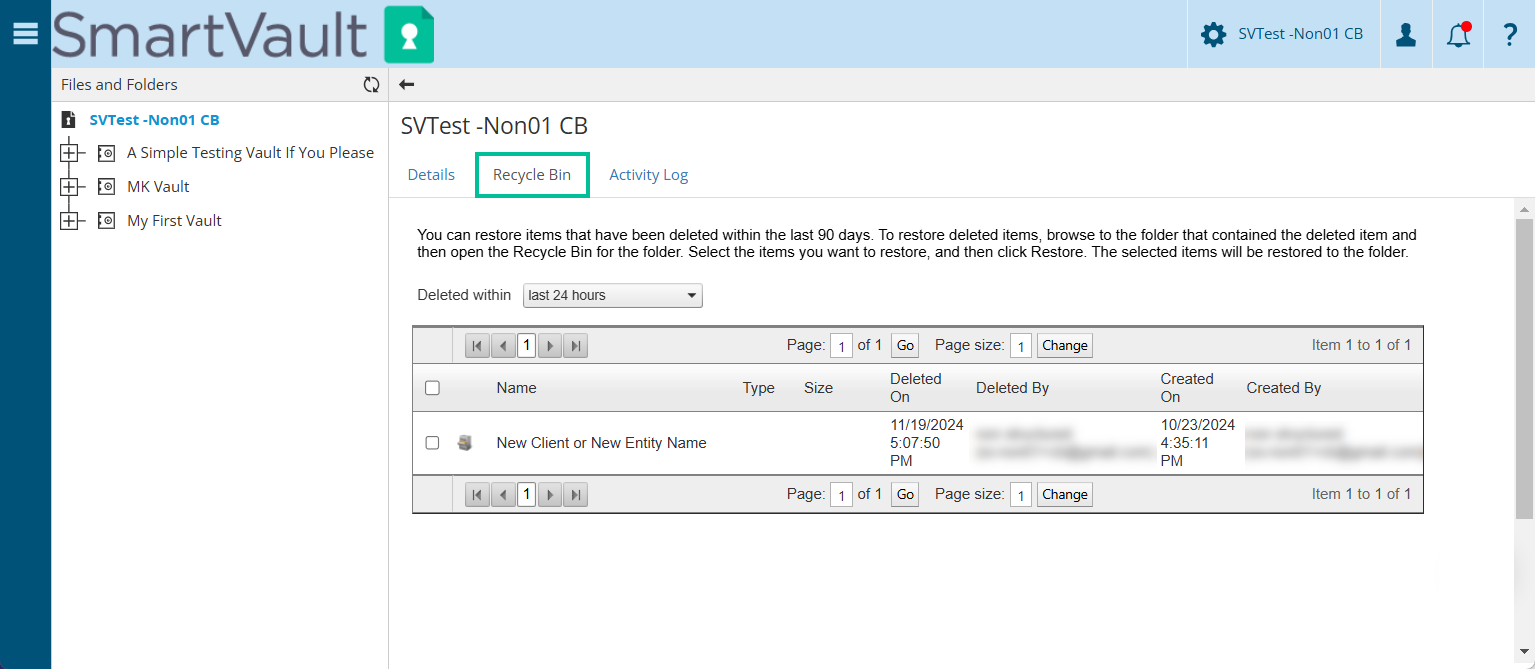Click scrollbar up arrow in content pane

(x=1525, y=209)
